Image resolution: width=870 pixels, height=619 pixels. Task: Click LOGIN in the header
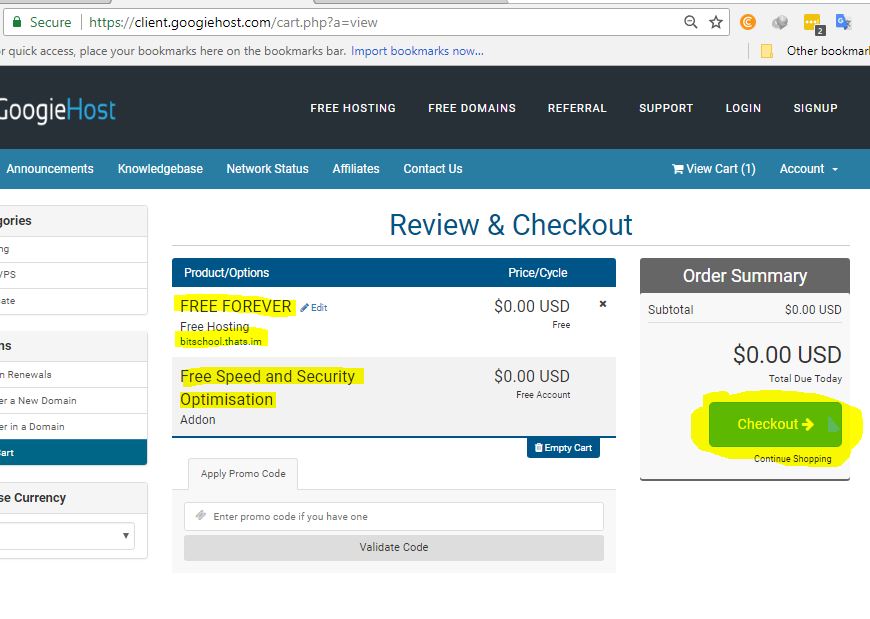[743, 108]
